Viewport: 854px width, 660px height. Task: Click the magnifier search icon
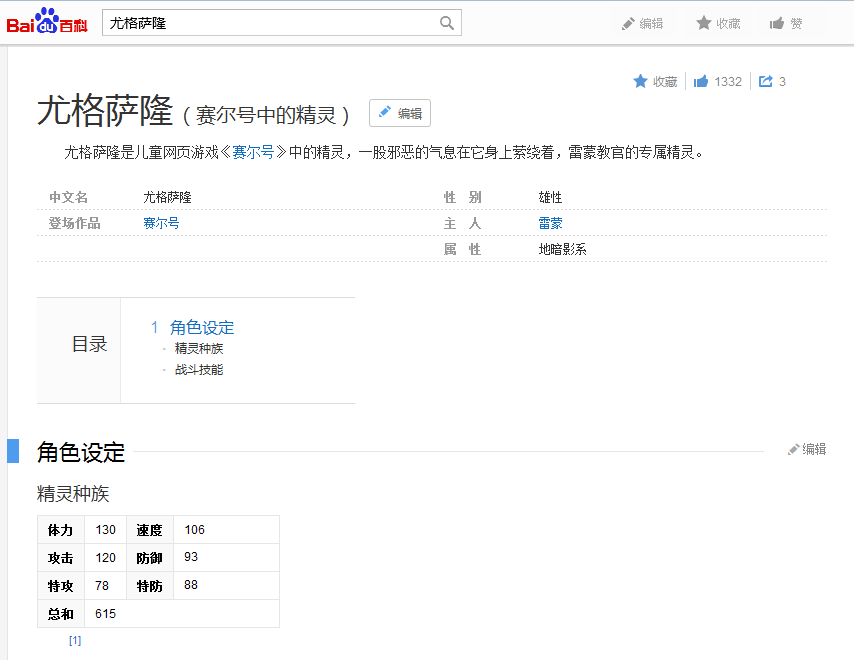[x=447, y=22]
